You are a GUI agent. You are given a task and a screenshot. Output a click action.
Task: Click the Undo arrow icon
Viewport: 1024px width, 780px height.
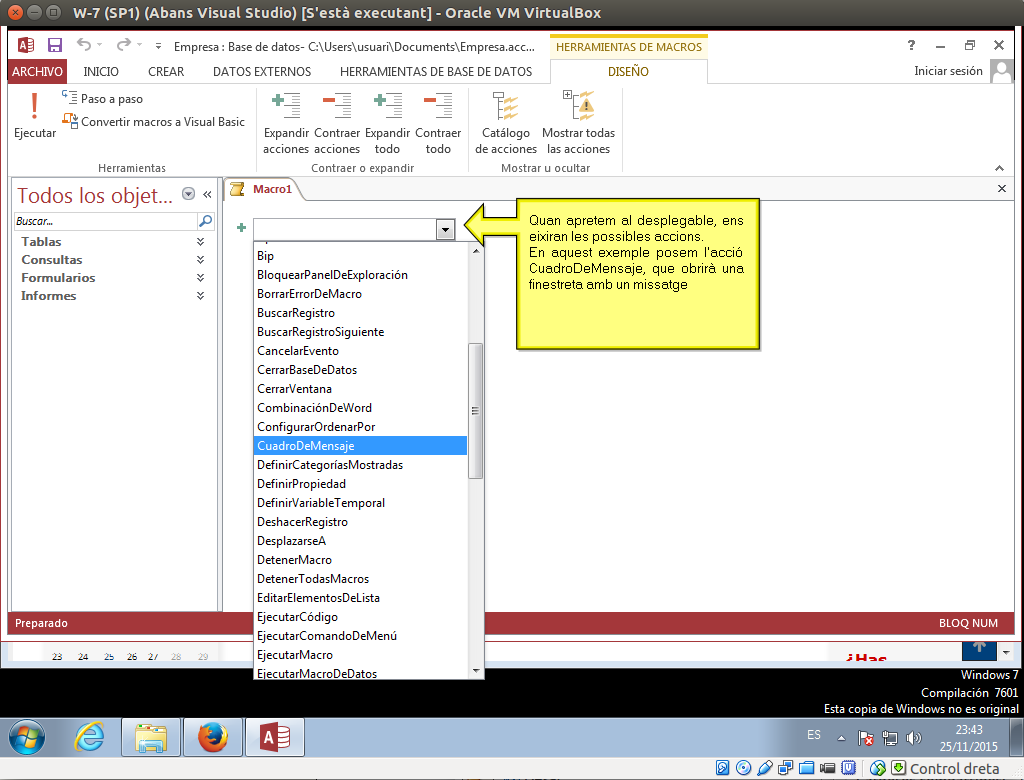84,44
